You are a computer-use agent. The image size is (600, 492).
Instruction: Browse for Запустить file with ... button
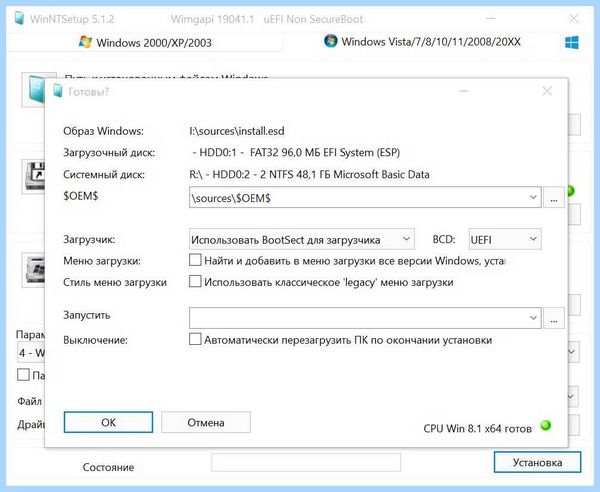[554, 318]
